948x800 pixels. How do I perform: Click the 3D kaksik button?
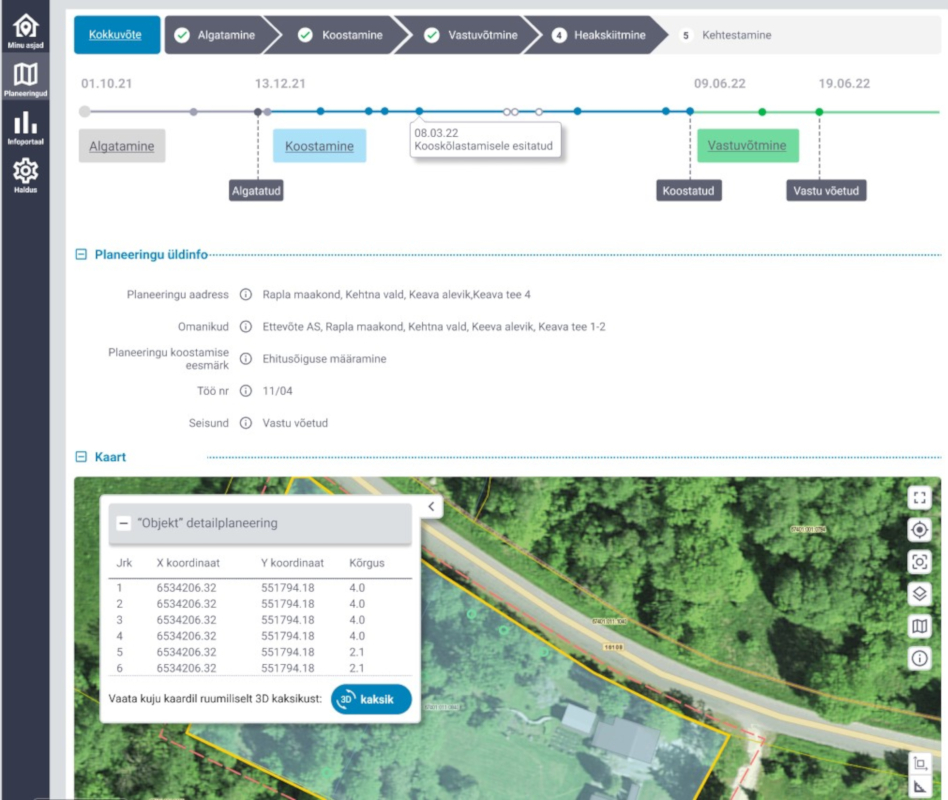(x=371, y=699)
